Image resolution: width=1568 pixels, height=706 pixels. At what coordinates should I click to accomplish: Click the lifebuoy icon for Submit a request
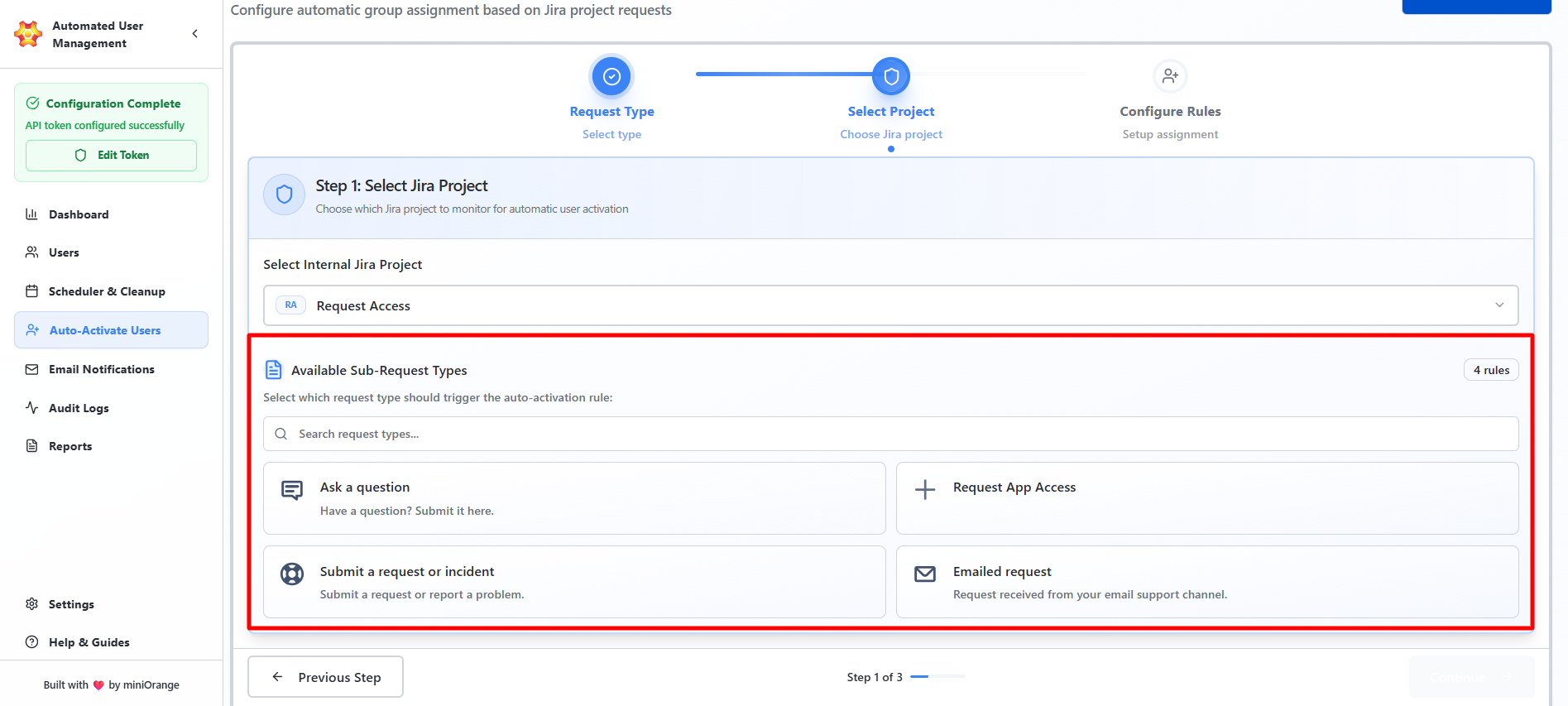click(x=292, y=574)
